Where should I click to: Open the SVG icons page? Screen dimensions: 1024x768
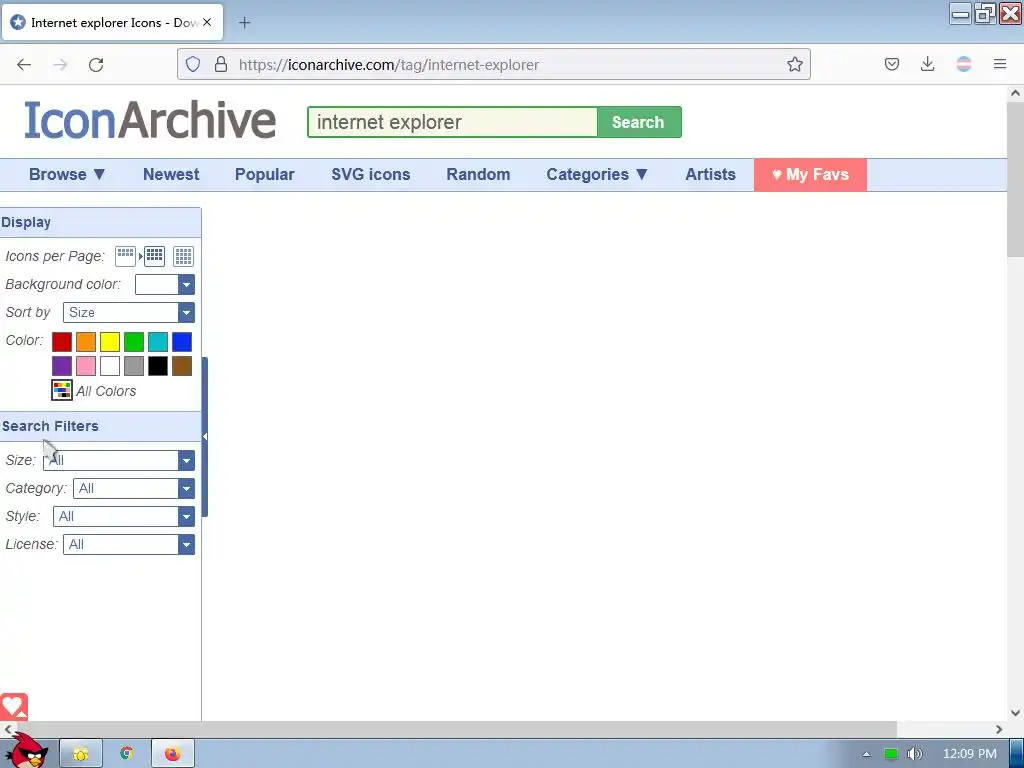click(370, 174)
